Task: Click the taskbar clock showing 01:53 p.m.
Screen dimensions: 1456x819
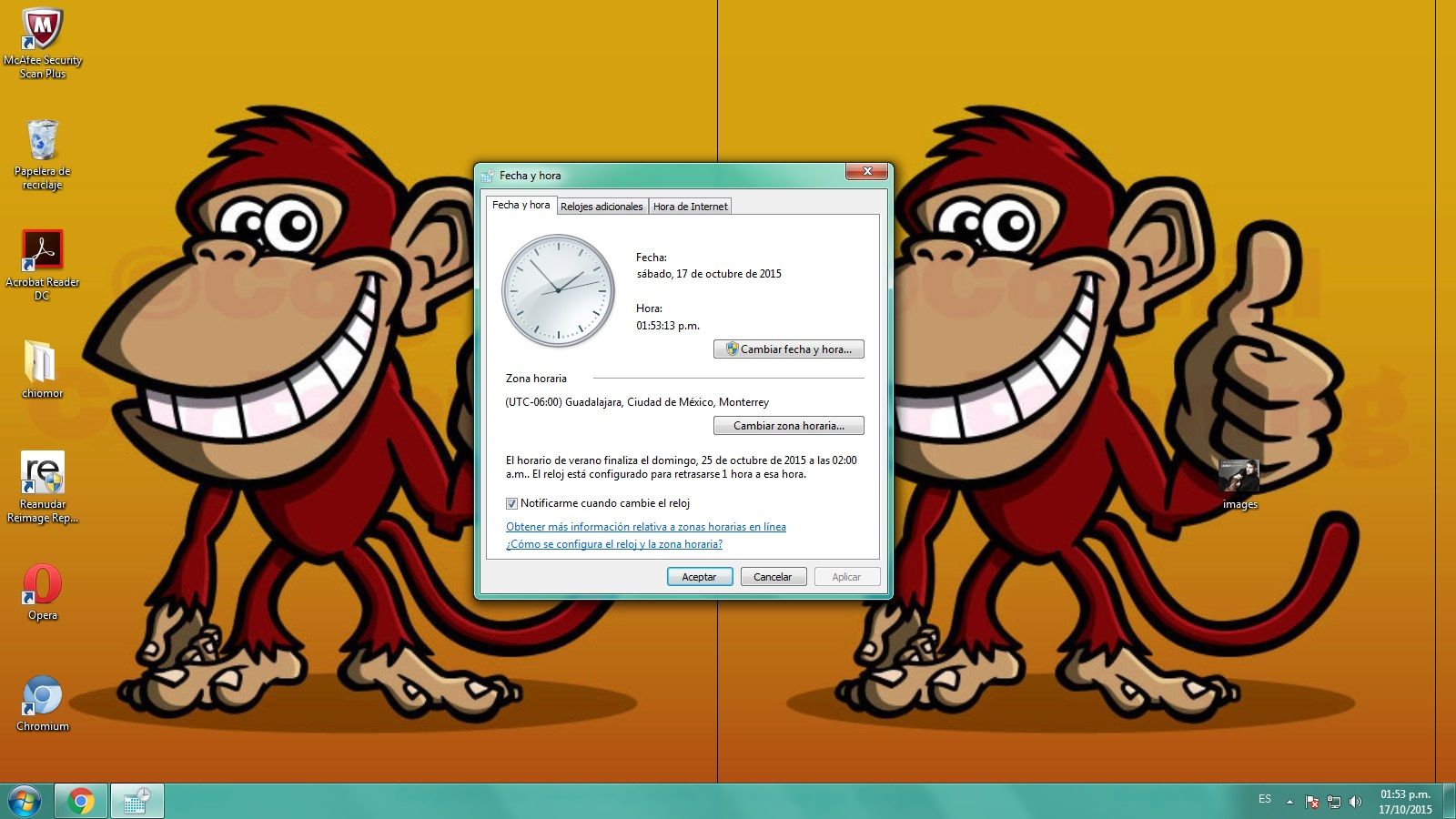Action: tap(1404, 802)
